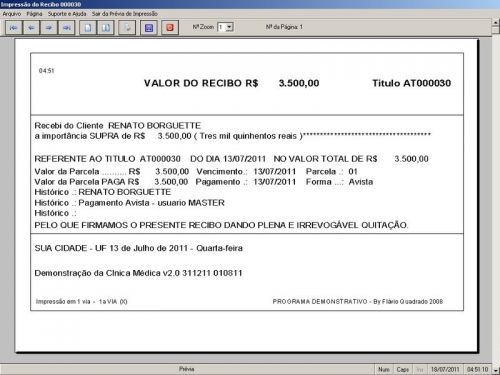Image resolution: width=500 pixels, height=375 pixels.
Task: Click the Titulo AT000030 heading
Action: pyautogui.click(x=411, y=83)
